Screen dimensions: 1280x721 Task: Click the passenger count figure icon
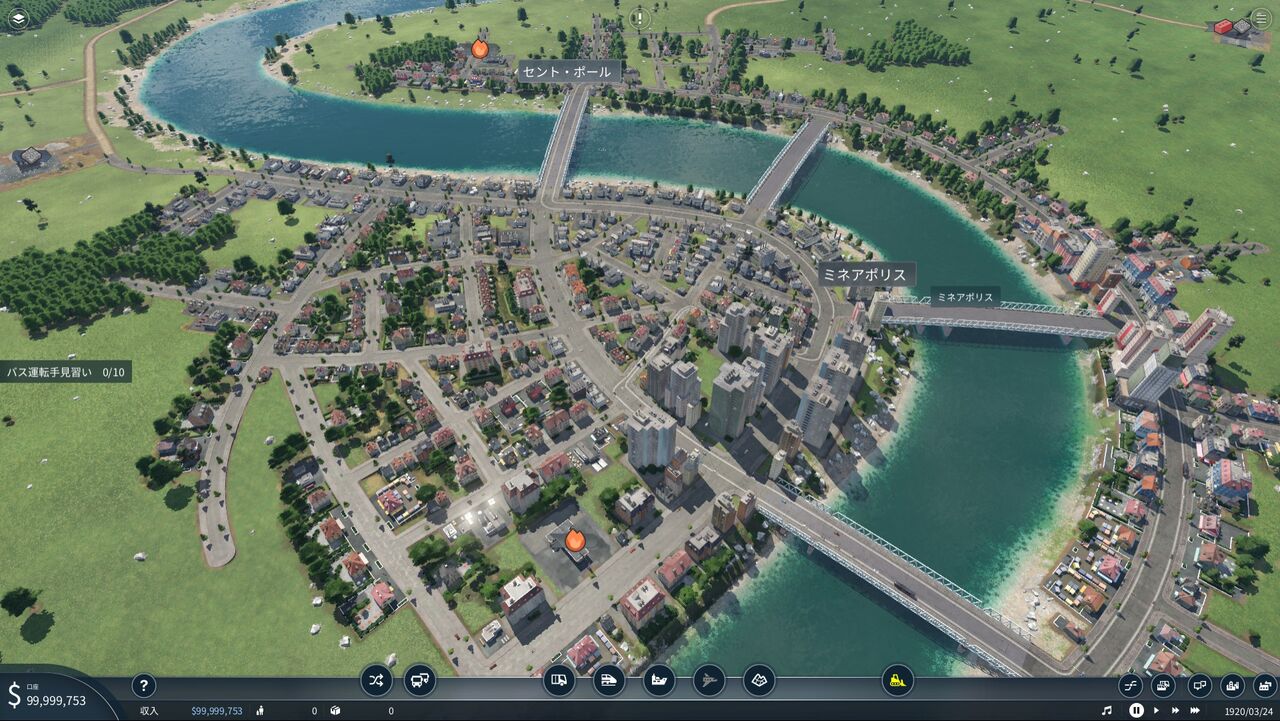[259, 711]
